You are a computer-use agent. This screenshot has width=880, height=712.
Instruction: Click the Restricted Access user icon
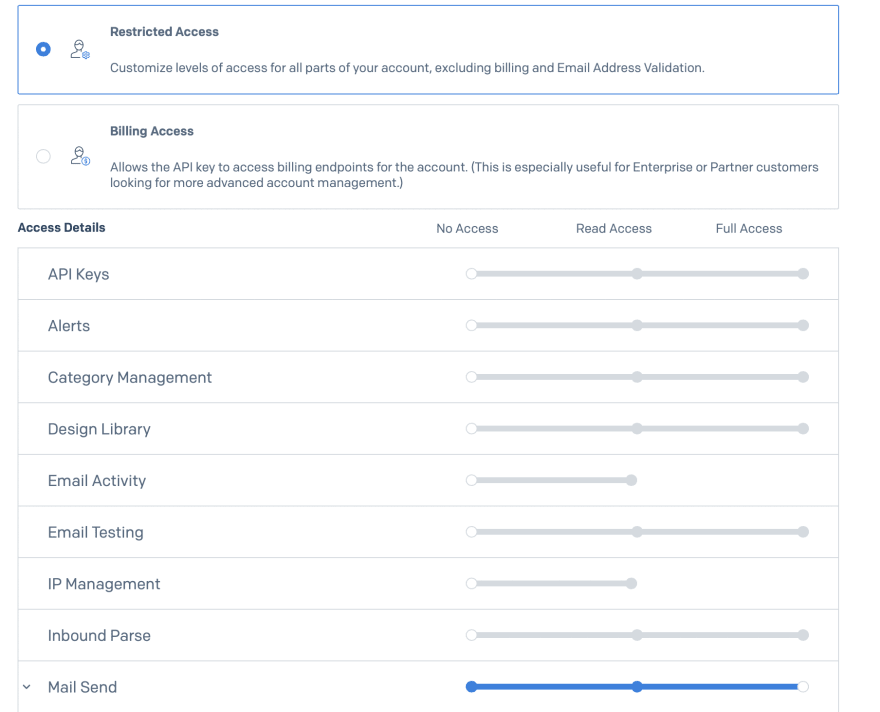[x=80, y=49]
